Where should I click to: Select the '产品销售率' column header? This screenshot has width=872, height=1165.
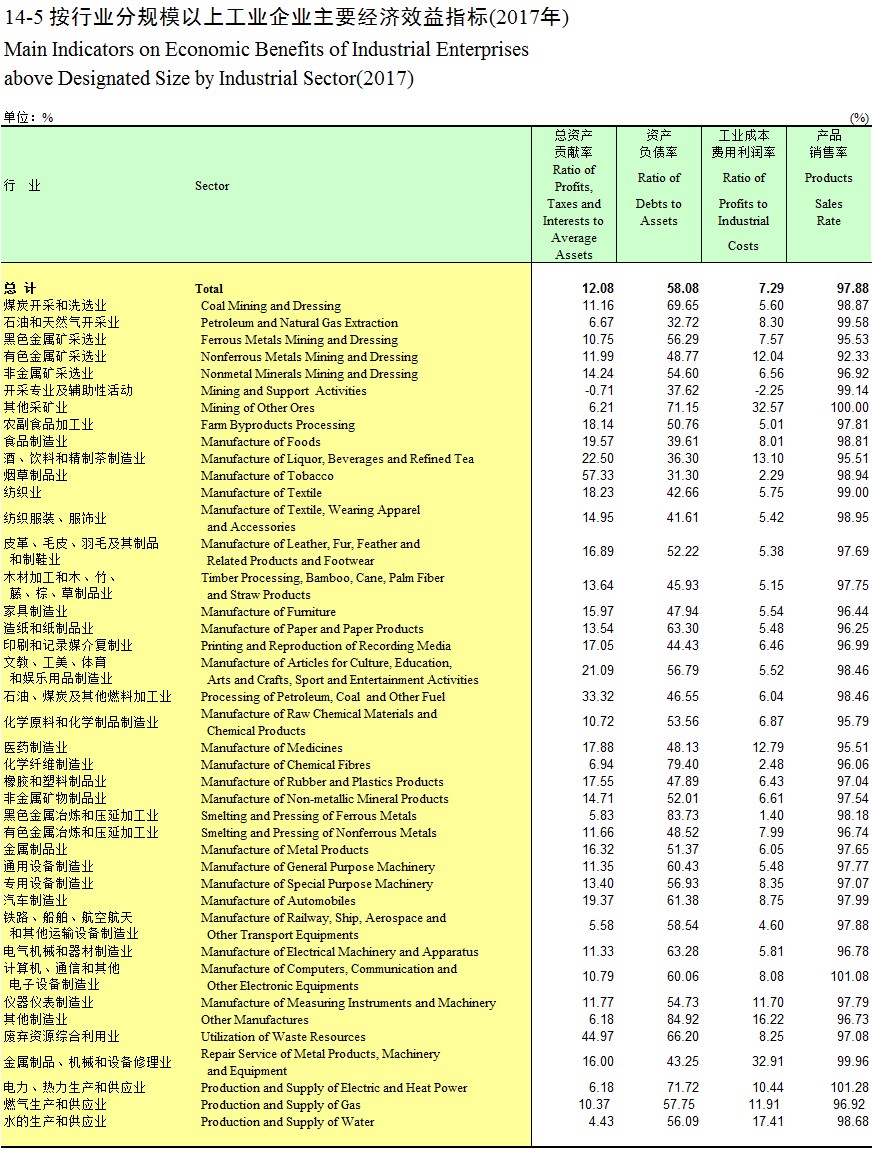click(829, 143)
